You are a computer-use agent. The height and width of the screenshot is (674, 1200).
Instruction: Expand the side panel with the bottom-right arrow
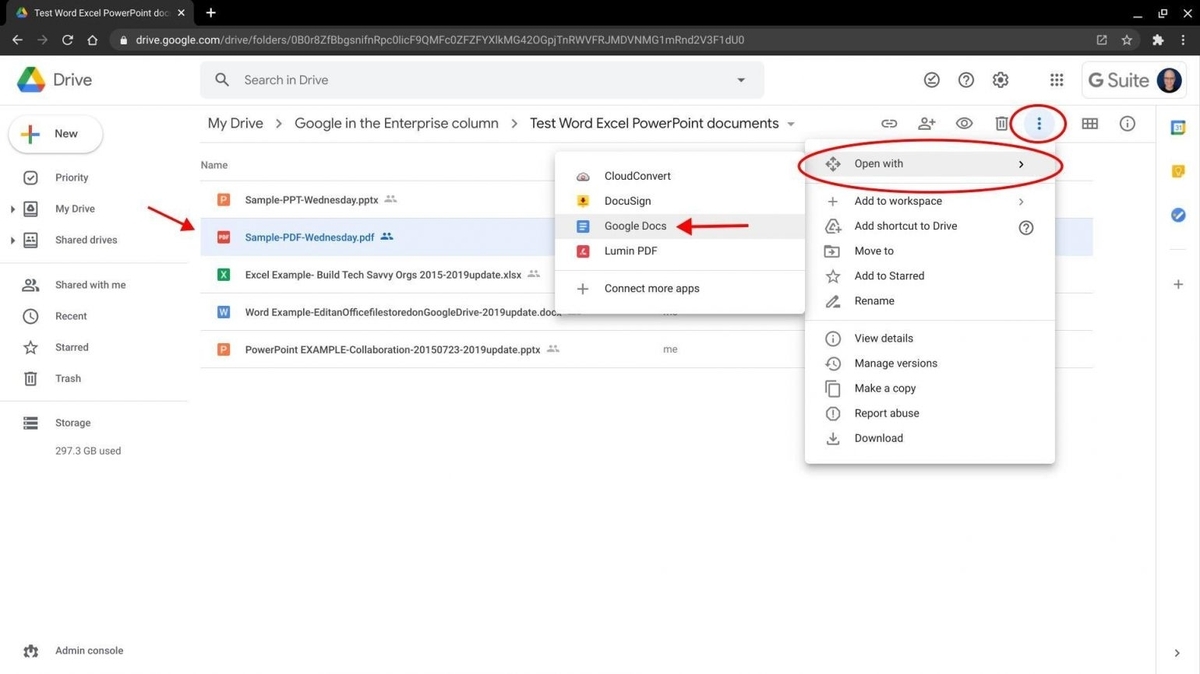[1177, 652]
